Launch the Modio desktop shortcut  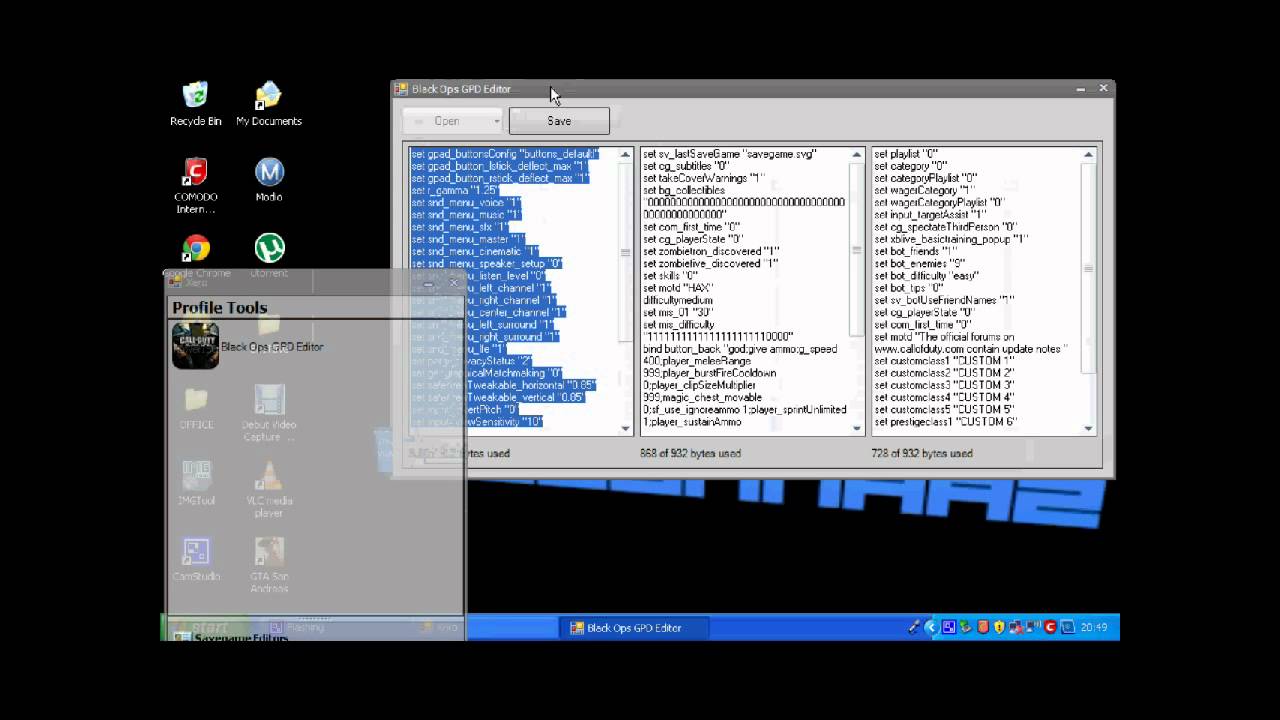(x=269, y=180)
